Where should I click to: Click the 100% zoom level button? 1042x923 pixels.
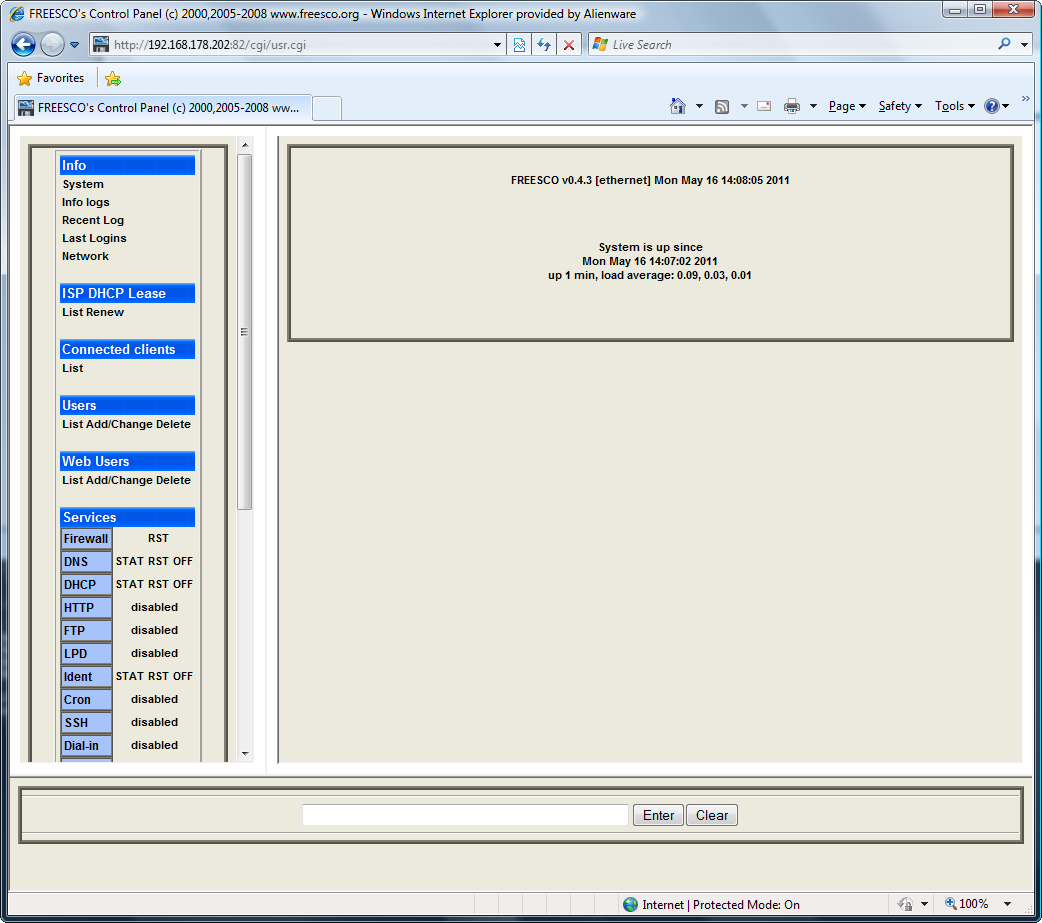[x=968, y=904]
